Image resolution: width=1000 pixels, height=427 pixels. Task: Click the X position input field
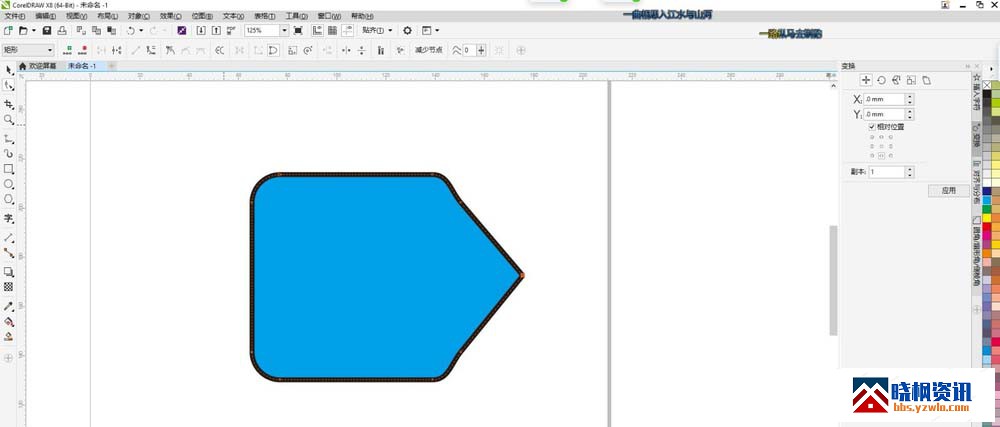pos(885,99)
